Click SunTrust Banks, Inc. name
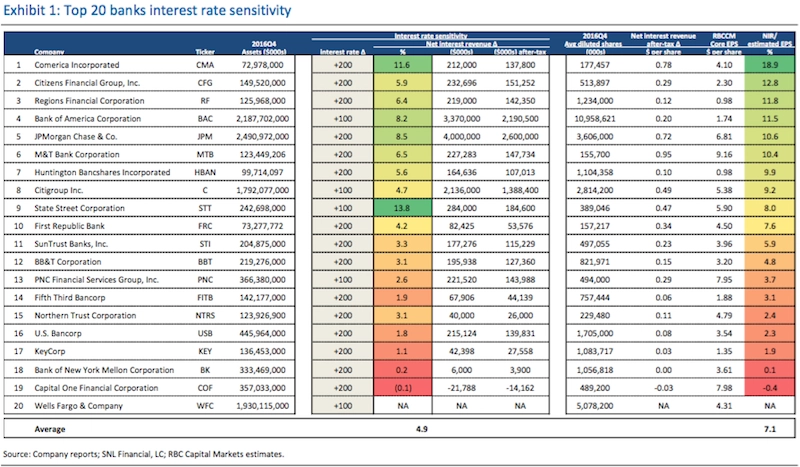This screenshot has width=800, height=467. [71, 243]
